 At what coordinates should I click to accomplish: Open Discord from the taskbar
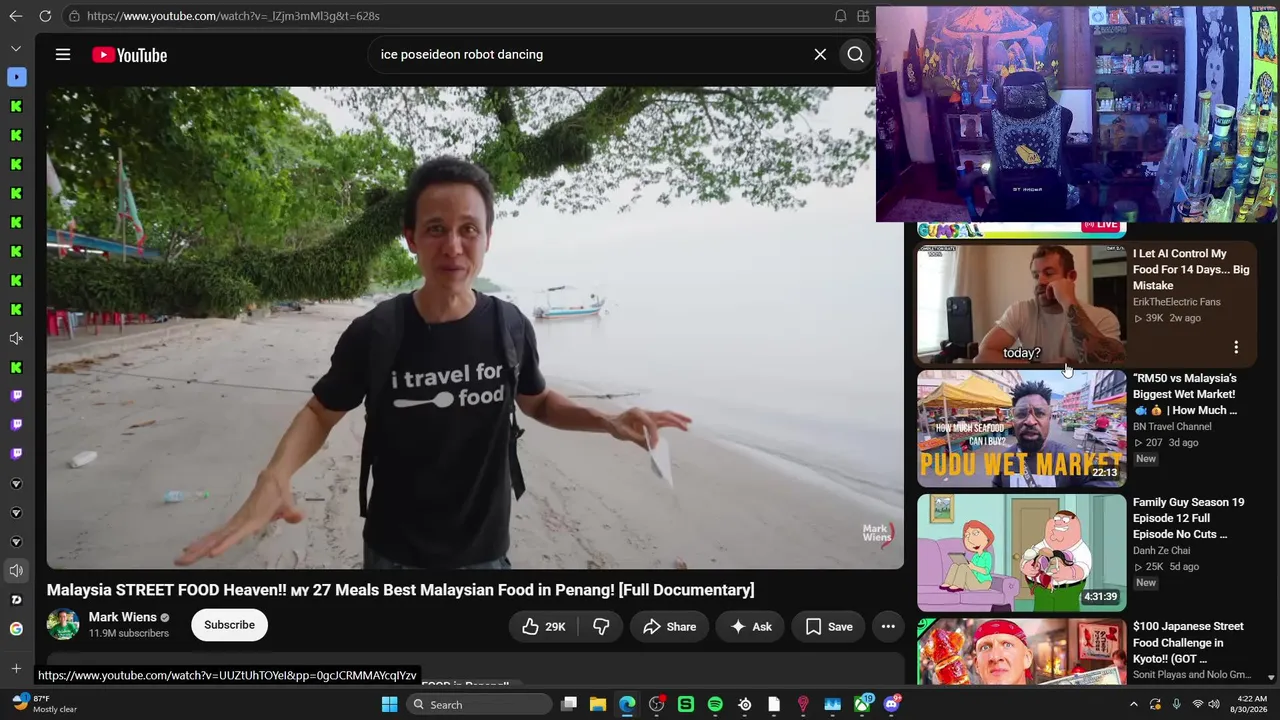891,705
